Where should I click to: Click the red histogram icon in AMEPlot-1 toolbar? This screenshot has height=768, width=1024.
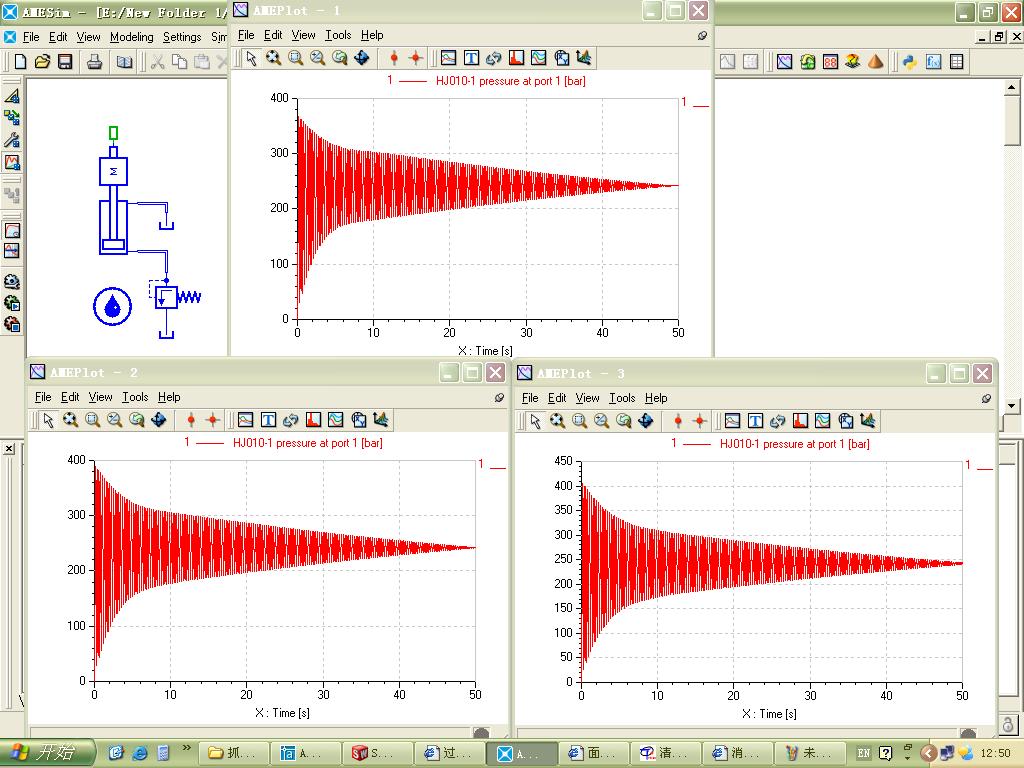[516, 58]
